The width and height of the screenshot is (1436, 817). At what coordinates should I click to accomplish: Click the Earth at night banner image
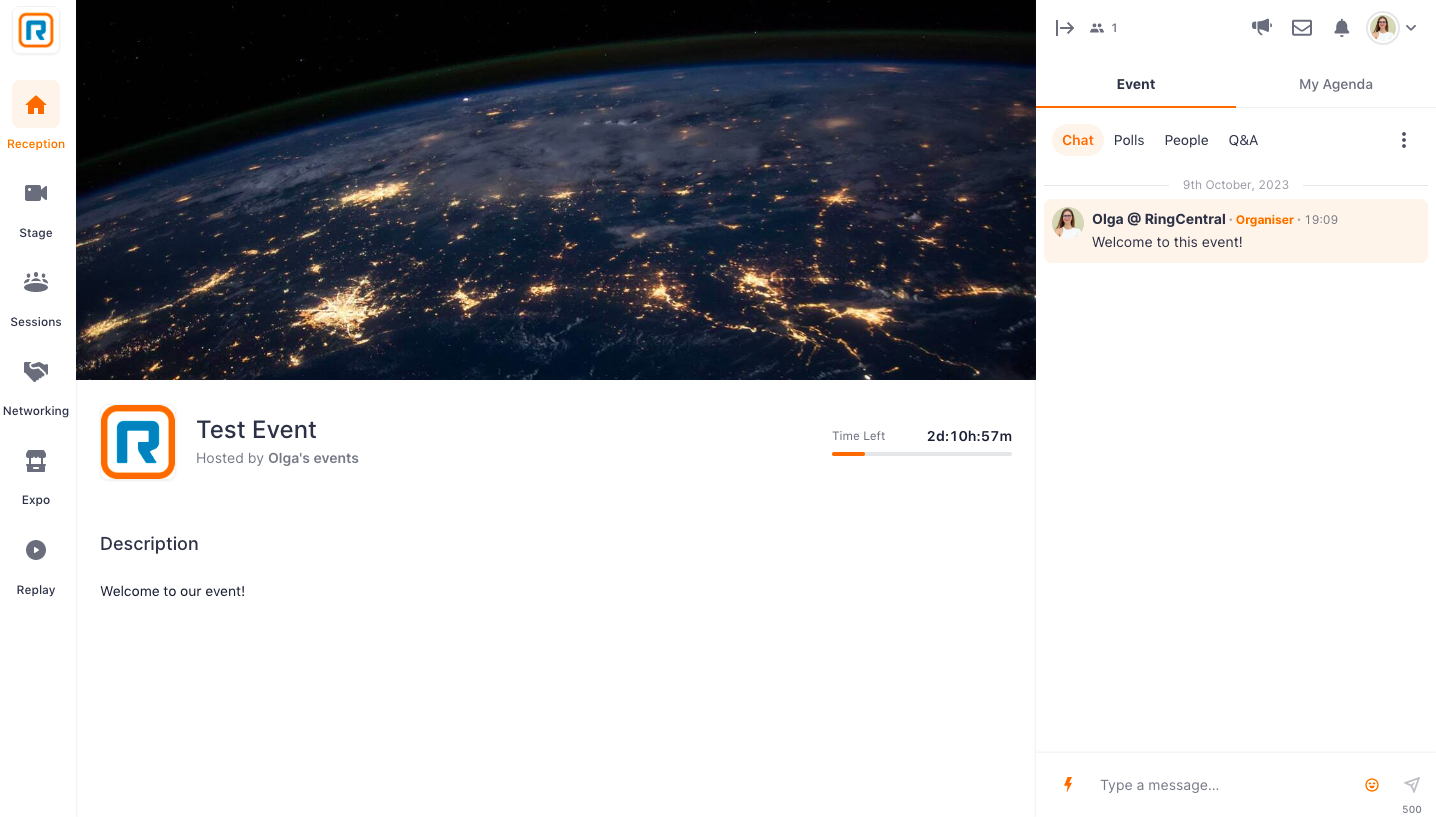tap(556, 190)
